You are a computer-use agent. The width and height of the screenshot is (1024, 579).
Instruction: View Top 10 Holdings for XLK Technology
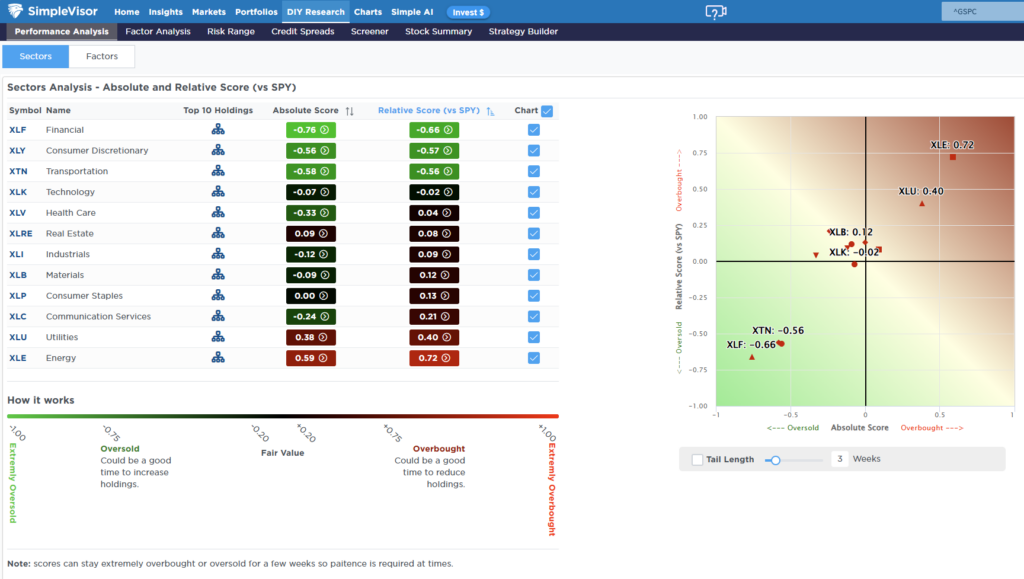point(218,191)
